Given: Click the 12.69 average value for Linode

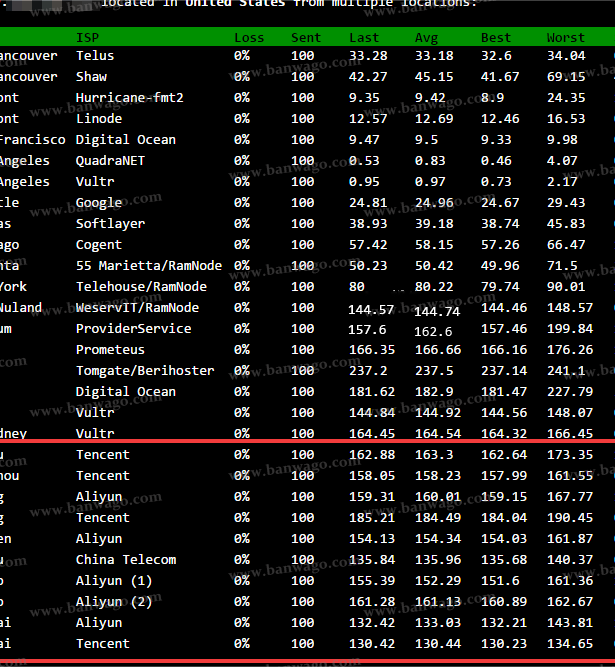Looking at the screenshot, I should coord(434,119).
